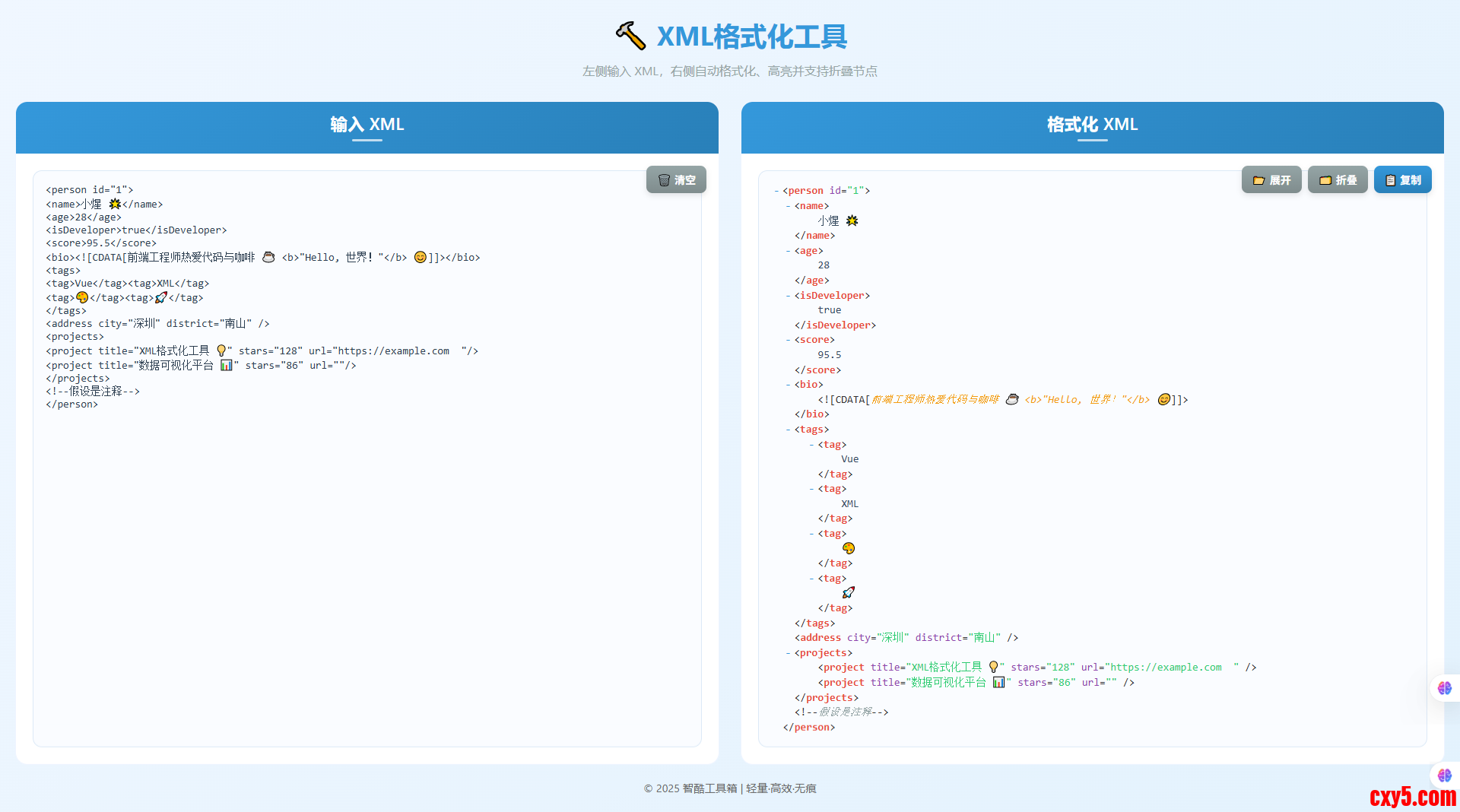Expand all nodes with the 展开 button
Image resolution: width=1460 pixels, height=812 pixels.
coord(1271,180)
